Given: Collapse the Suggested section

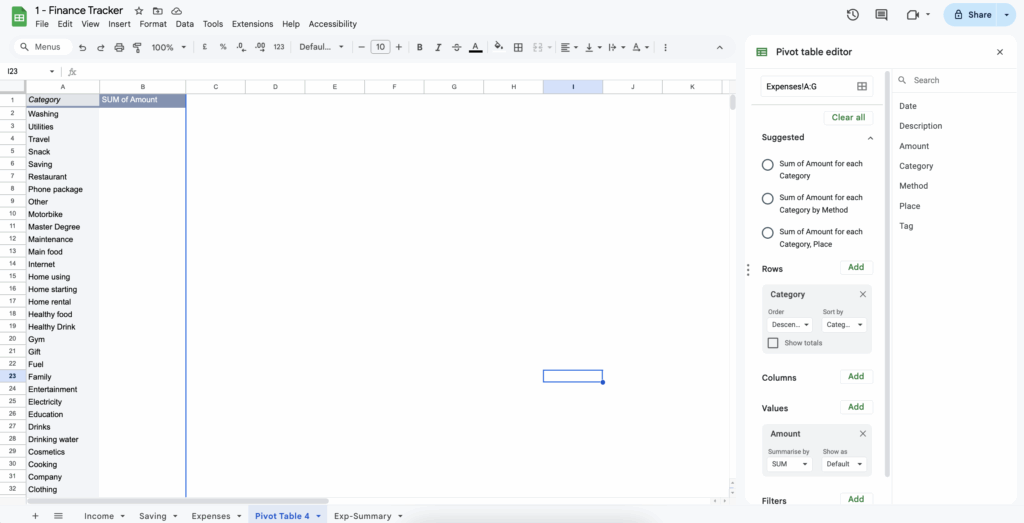Looking at the screenshot, I should pos(870,138).
